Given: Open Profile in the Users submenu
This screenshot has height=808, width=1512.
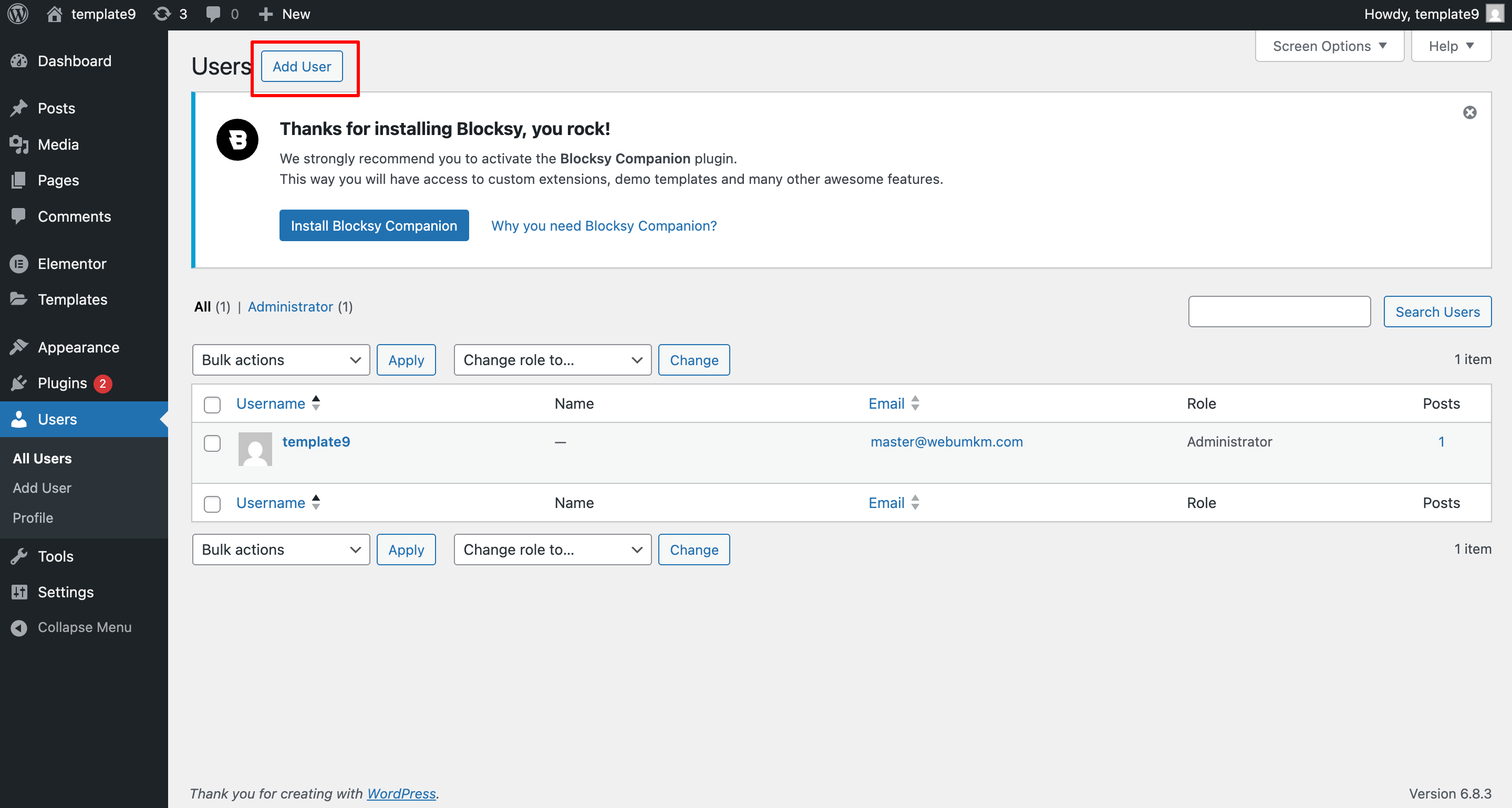Looking at the screenshot, I should (33, 517).
